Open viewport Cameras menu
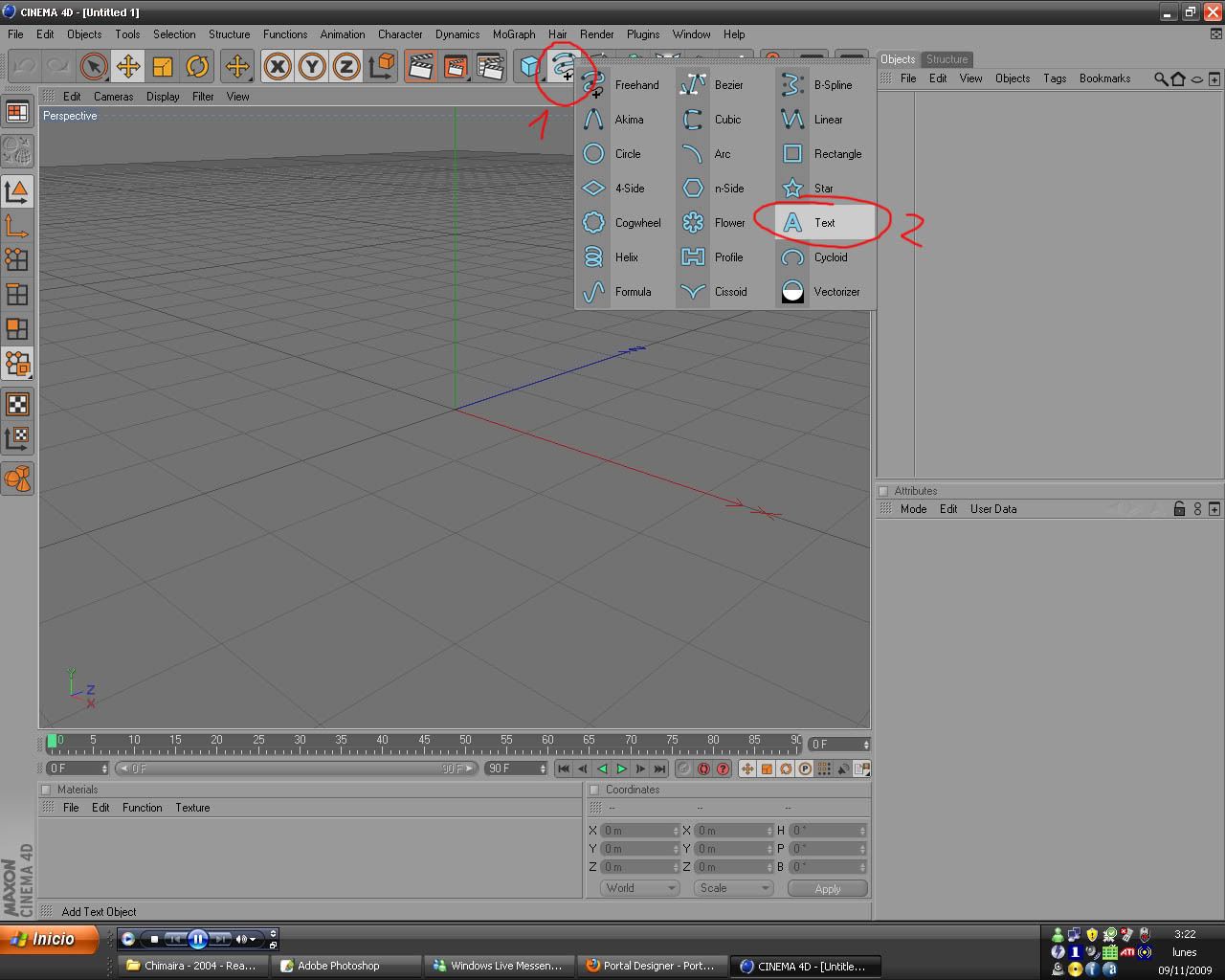The width and height of the screenshot is (1225, 980). coord(113,97)
